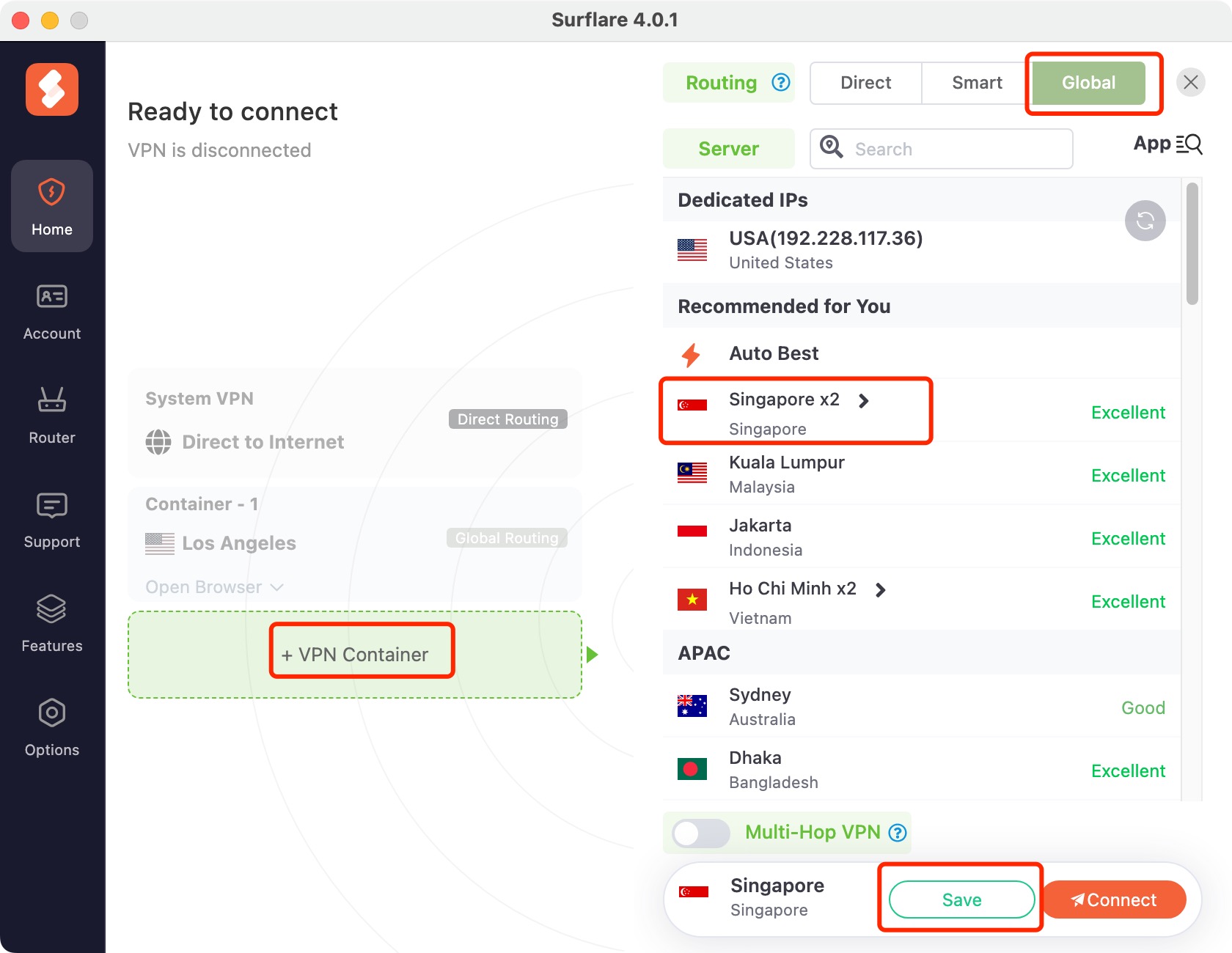
Task: Open the Account section
Action: click(x=51, y=308)
